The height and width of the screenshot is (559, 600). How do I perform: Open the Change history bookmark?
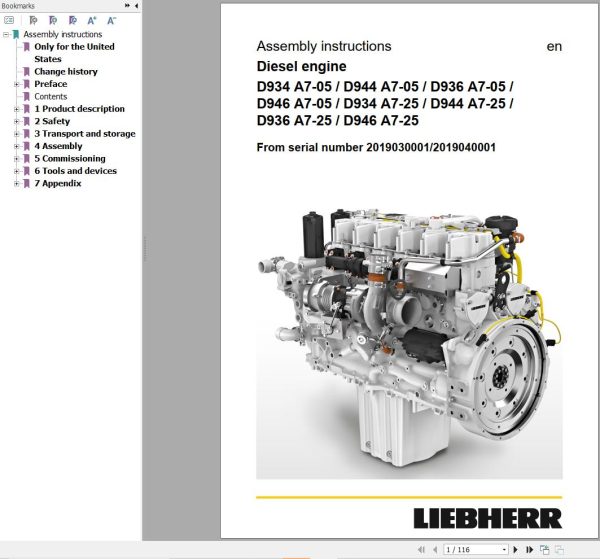(x=66, y=72)
